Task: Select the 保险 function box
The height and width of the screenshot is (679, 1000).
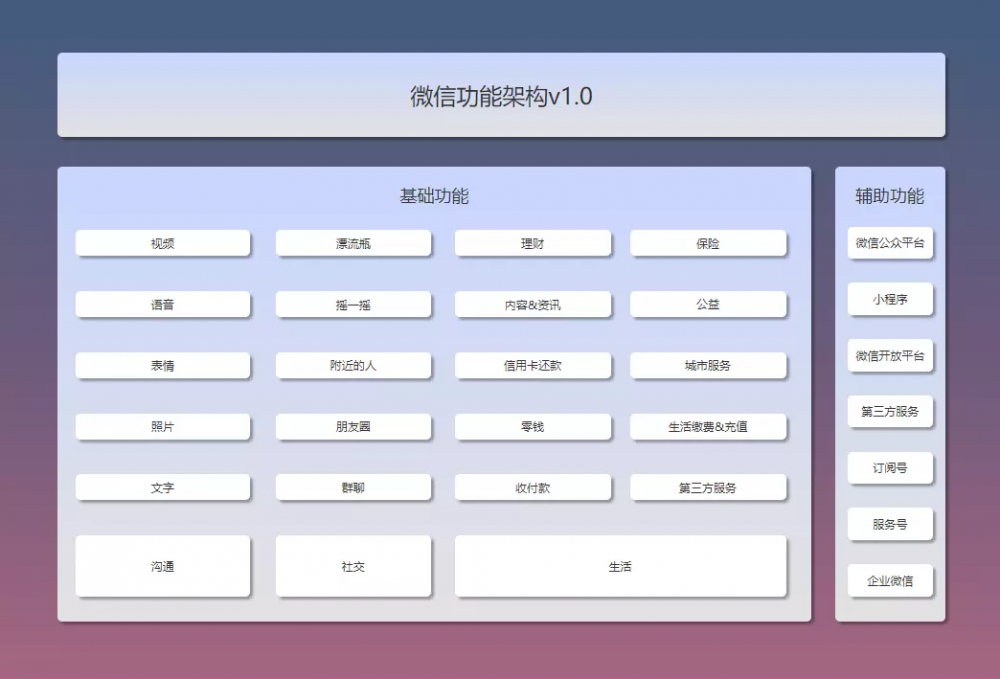Action: 708,243
